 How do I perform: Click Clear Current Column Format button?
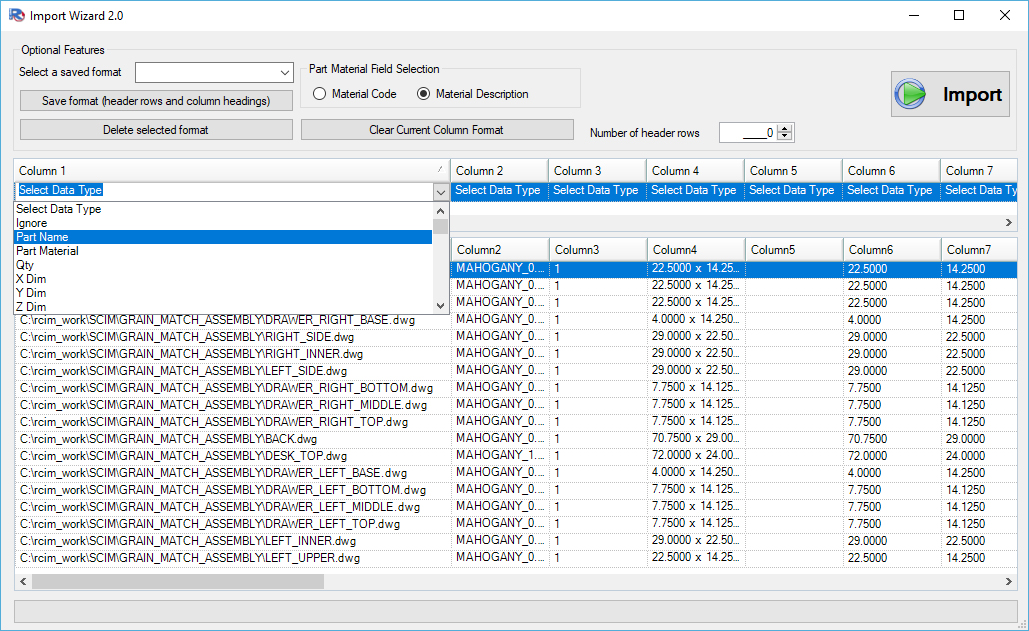[x=436, y=130]
